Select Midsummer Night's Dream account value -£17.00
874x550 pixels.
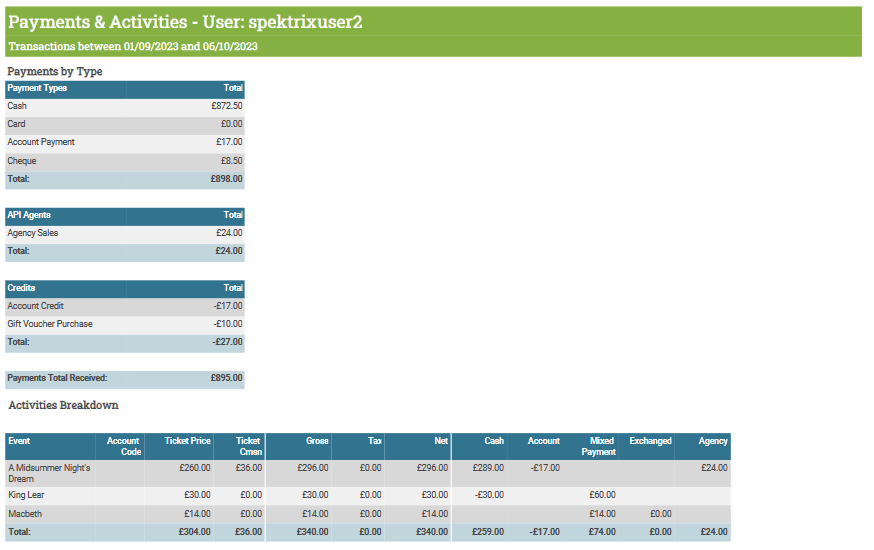545,468
